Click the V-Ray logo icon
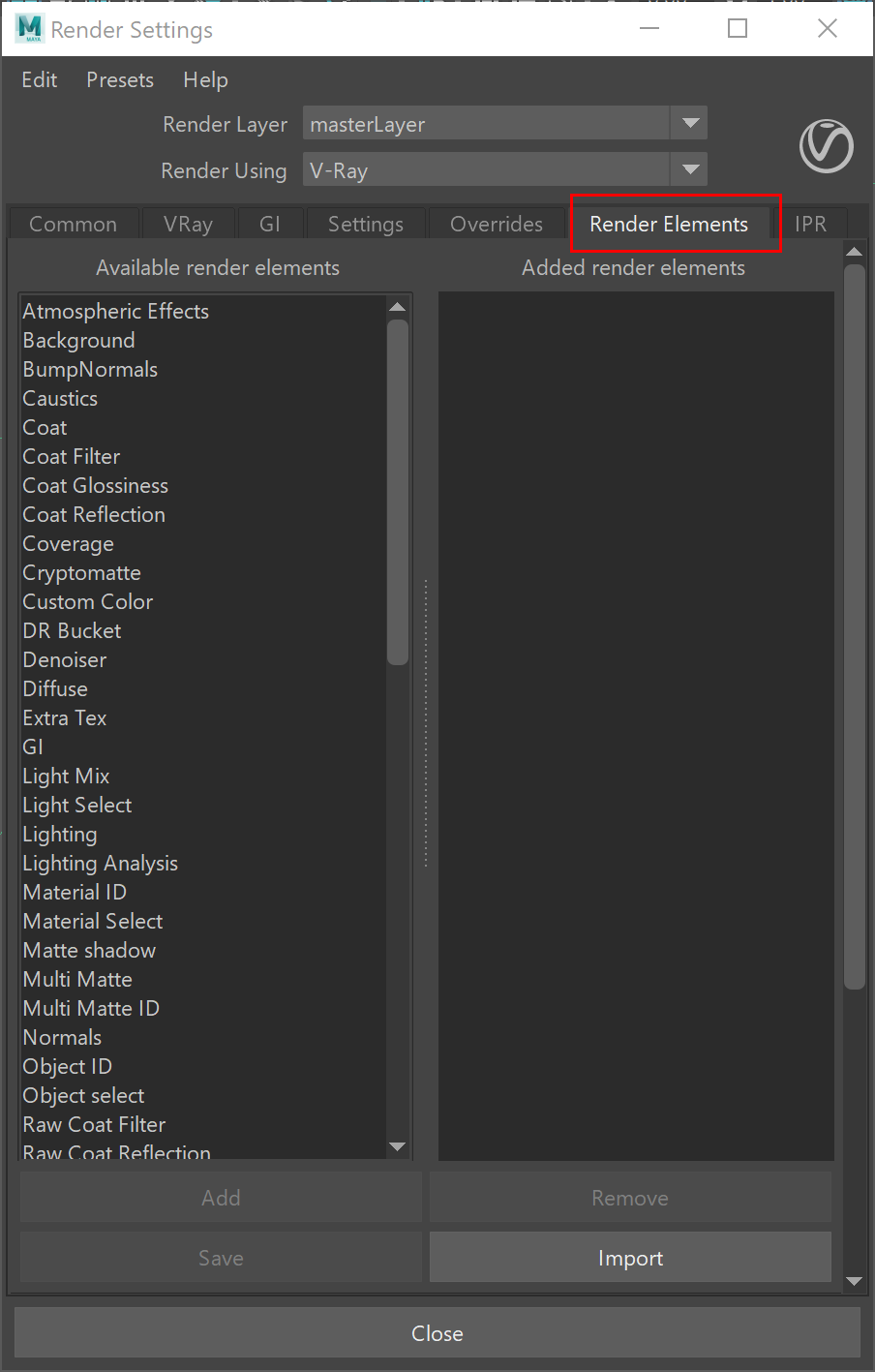Screen dimensions: 875x1372 click(x=827, y=146)
